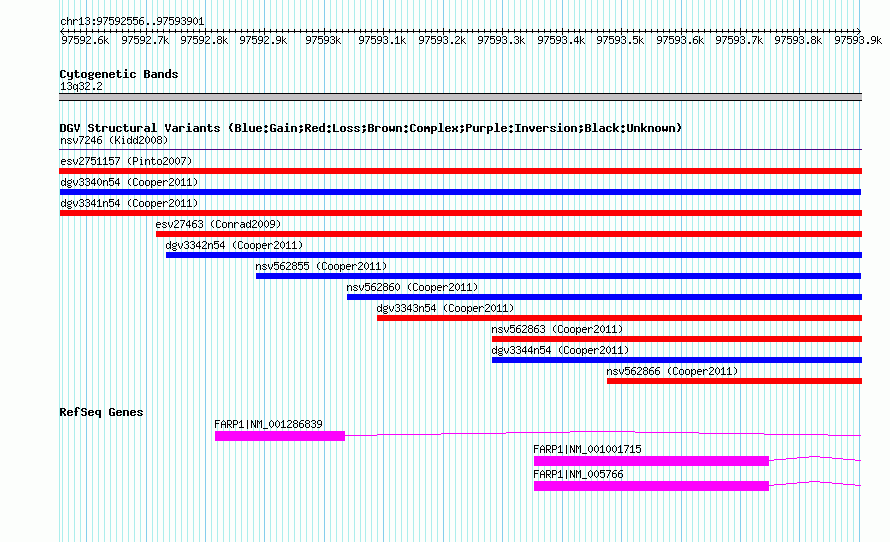Screen dimensions: 890x542
Task: Click the 97593k ruler position label
Action: 323,40
